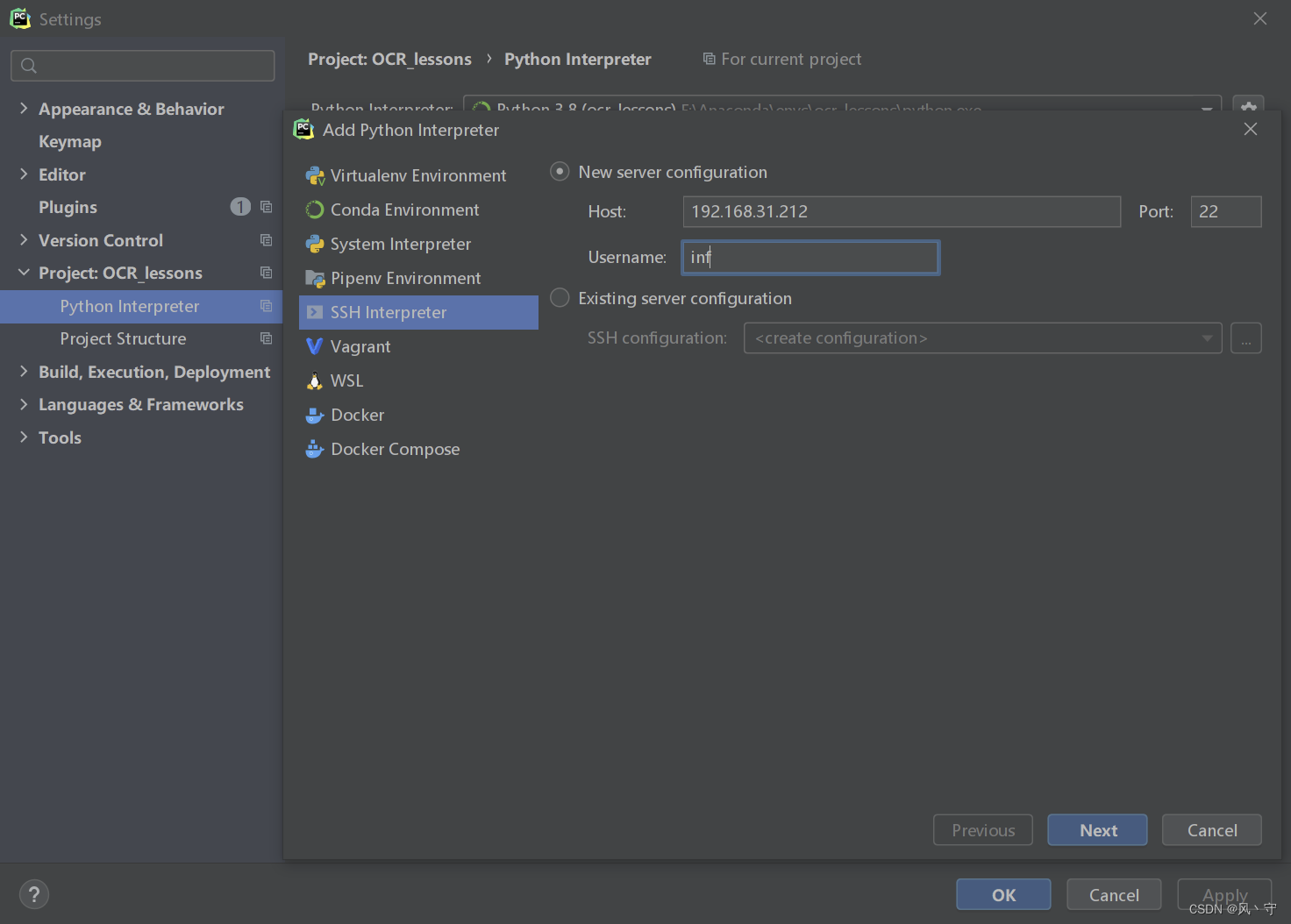Open Project Structure settings
The image size is (1291, 924).
click(x=123, y=338)
